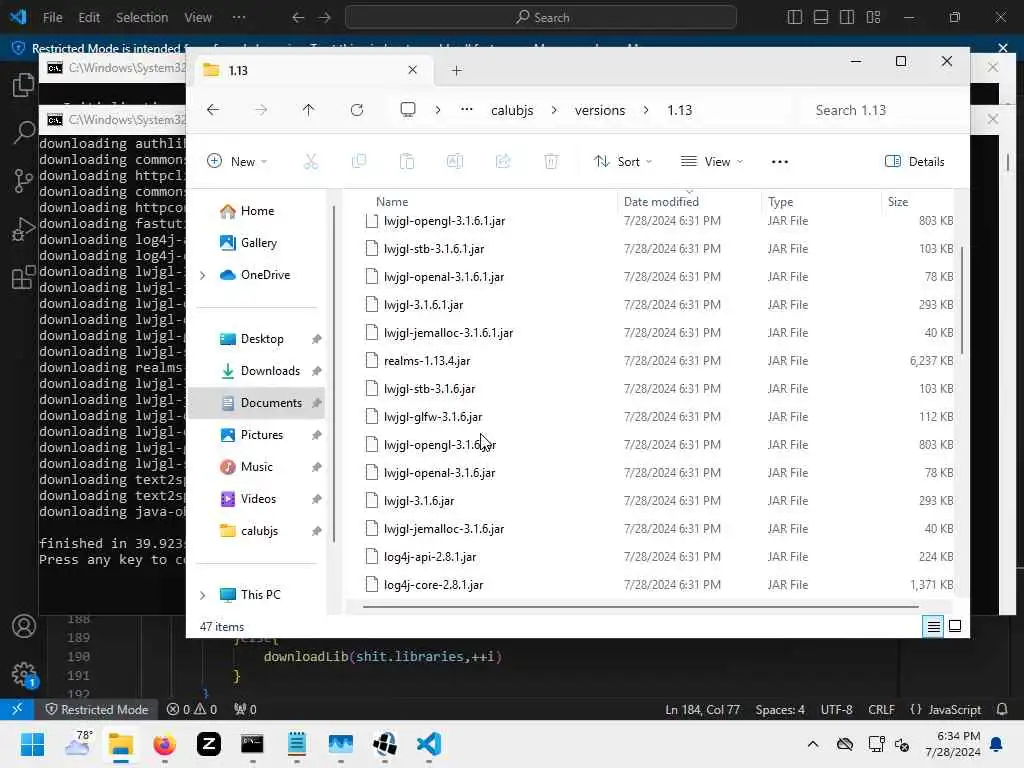Open See more options in Explorer toolbar
Viewport: 1024px width, 768px height.
click(x=780, y=161)
